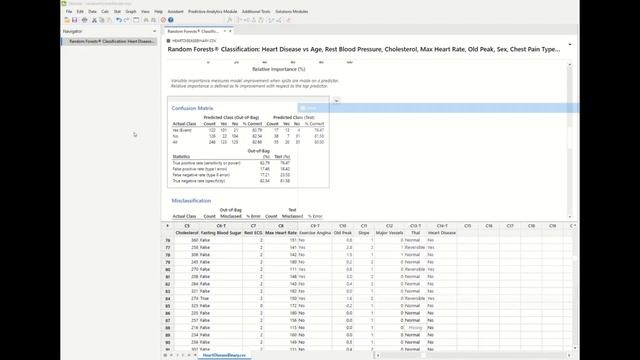Open the Graph menu
This screenshot has width=640, height=360.
pos(131,11)
